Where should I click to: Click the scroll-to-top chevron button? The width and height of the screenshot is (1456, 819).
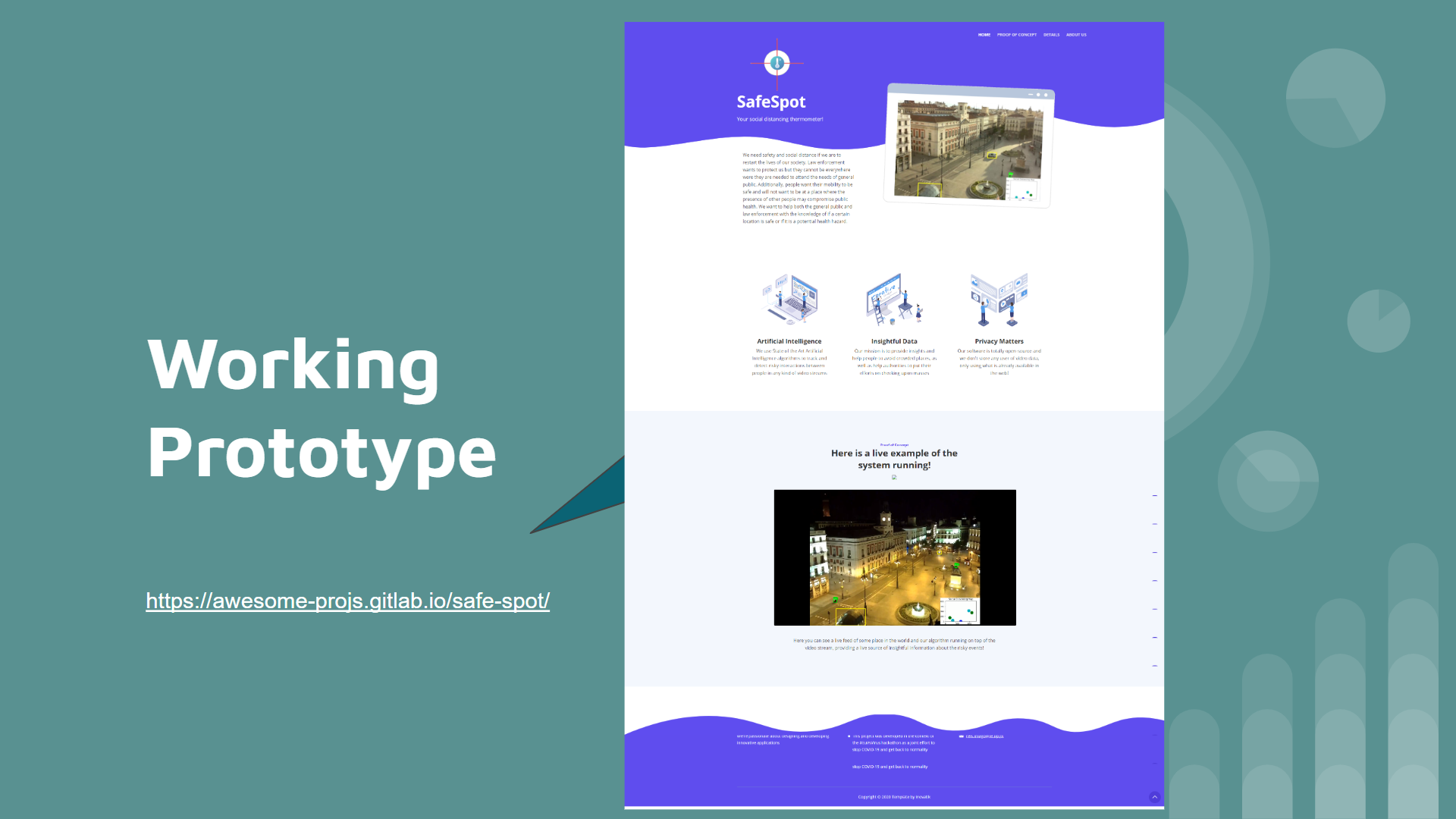pyautogui.click(x=1154, y=797)
